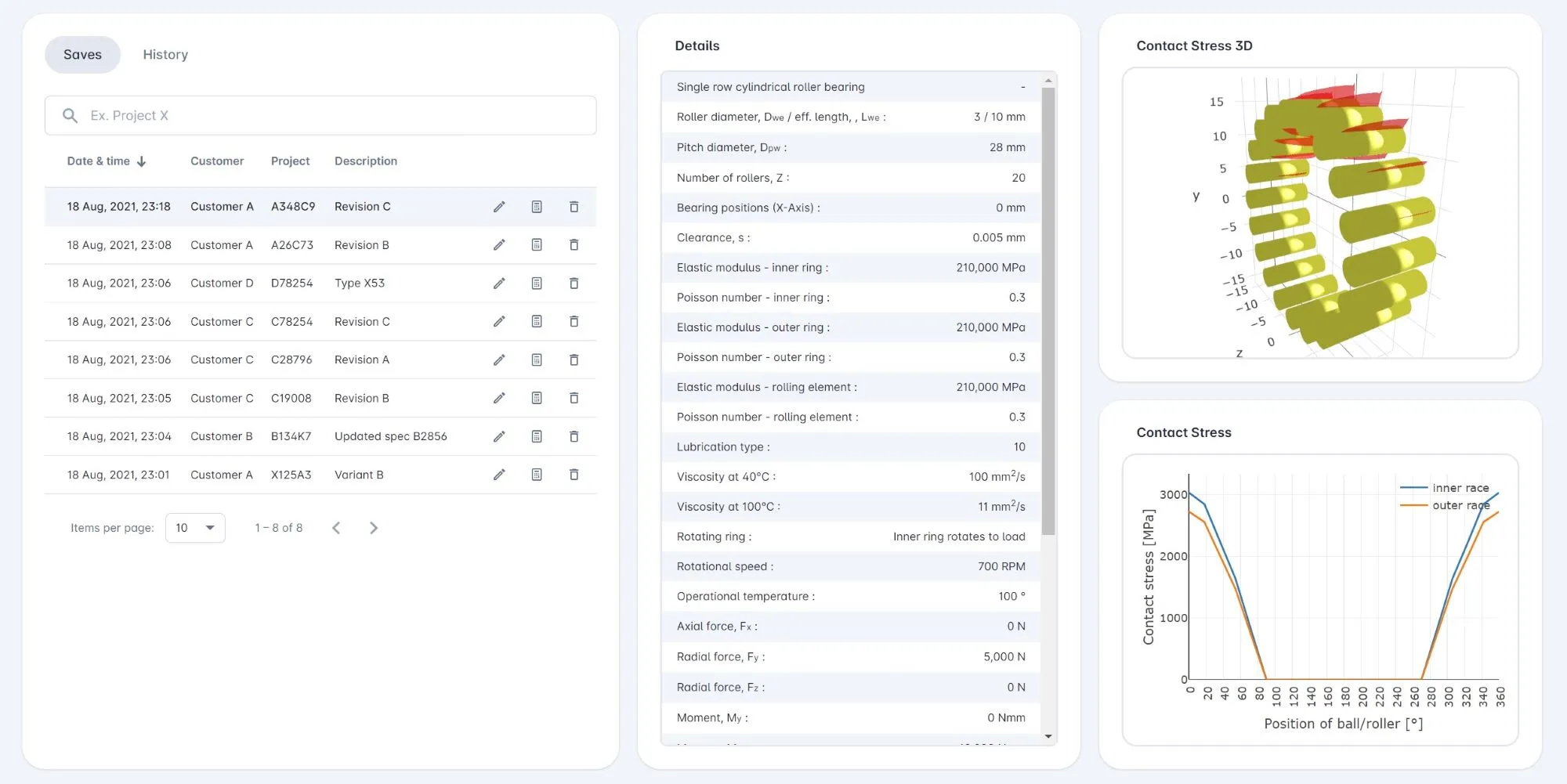Go to next page of saves
This screenshot has height=784, width=1567.
374,528
